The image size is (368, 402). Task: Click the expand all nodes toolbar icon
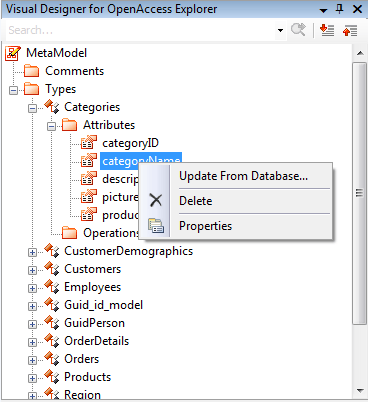pos(327,30)
